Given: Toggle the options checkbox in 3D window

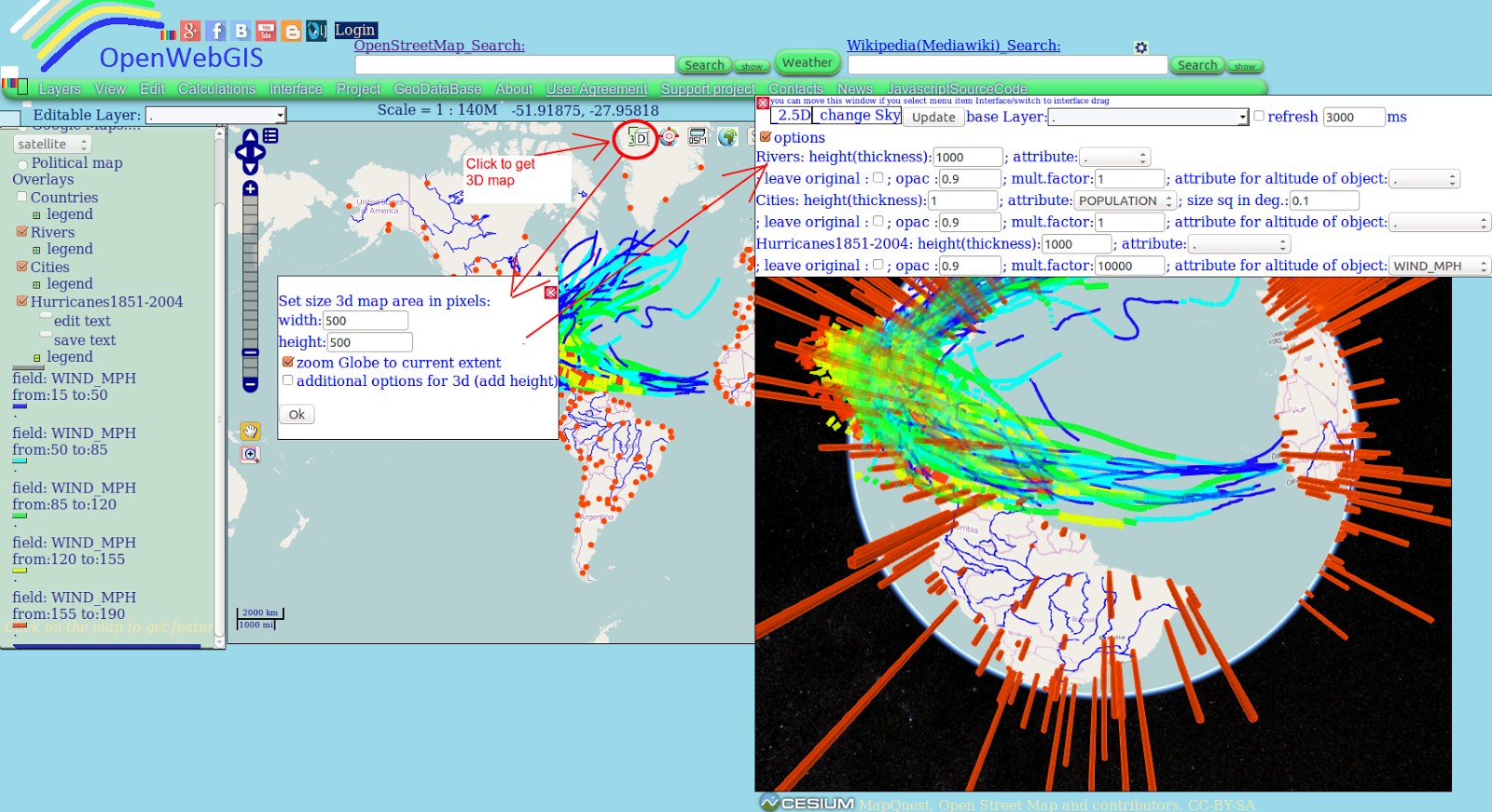Looking at the screenshot, I should point(766,137).
